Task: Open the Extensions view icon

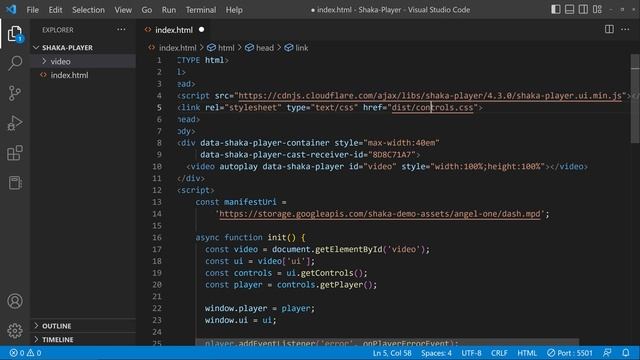Action: (x=15, y=153)
